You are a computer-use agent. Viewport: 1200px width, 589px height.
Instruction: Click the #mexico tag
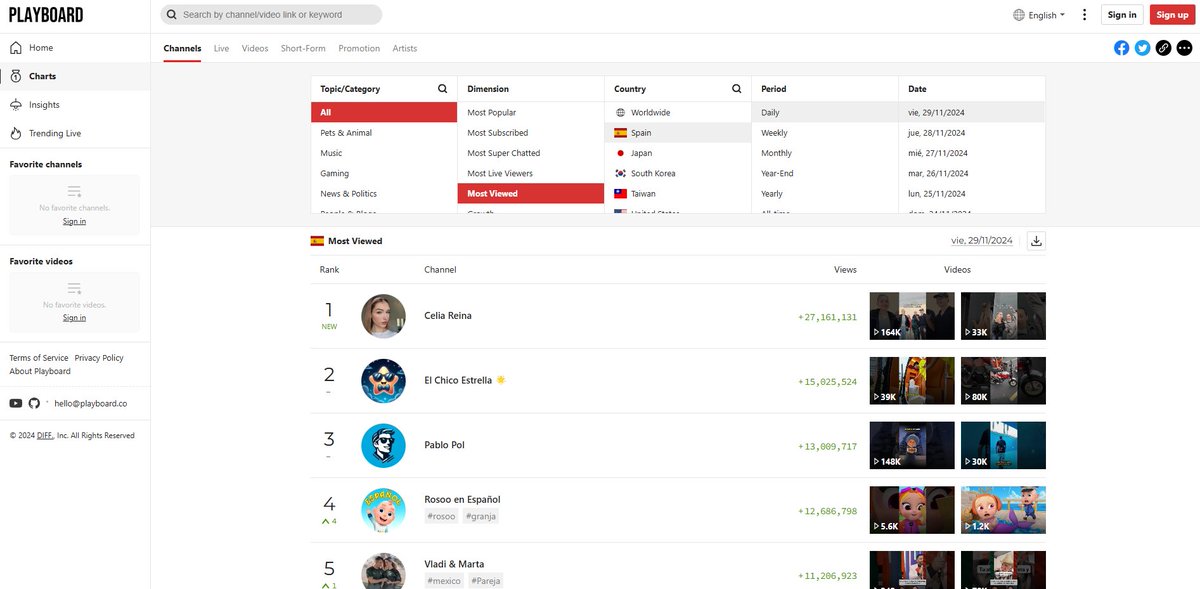442,581
